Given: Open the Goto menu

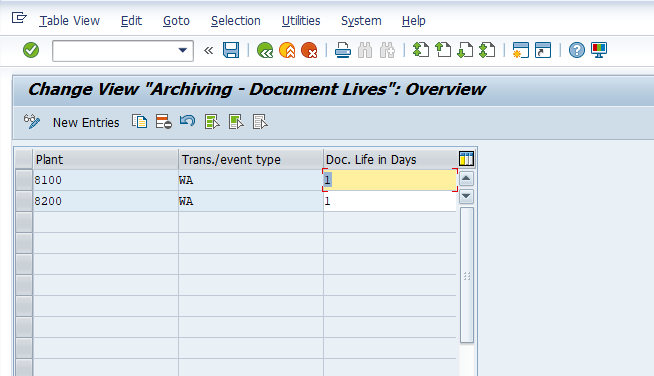Looking at the screenshot, I should [176, 20].
